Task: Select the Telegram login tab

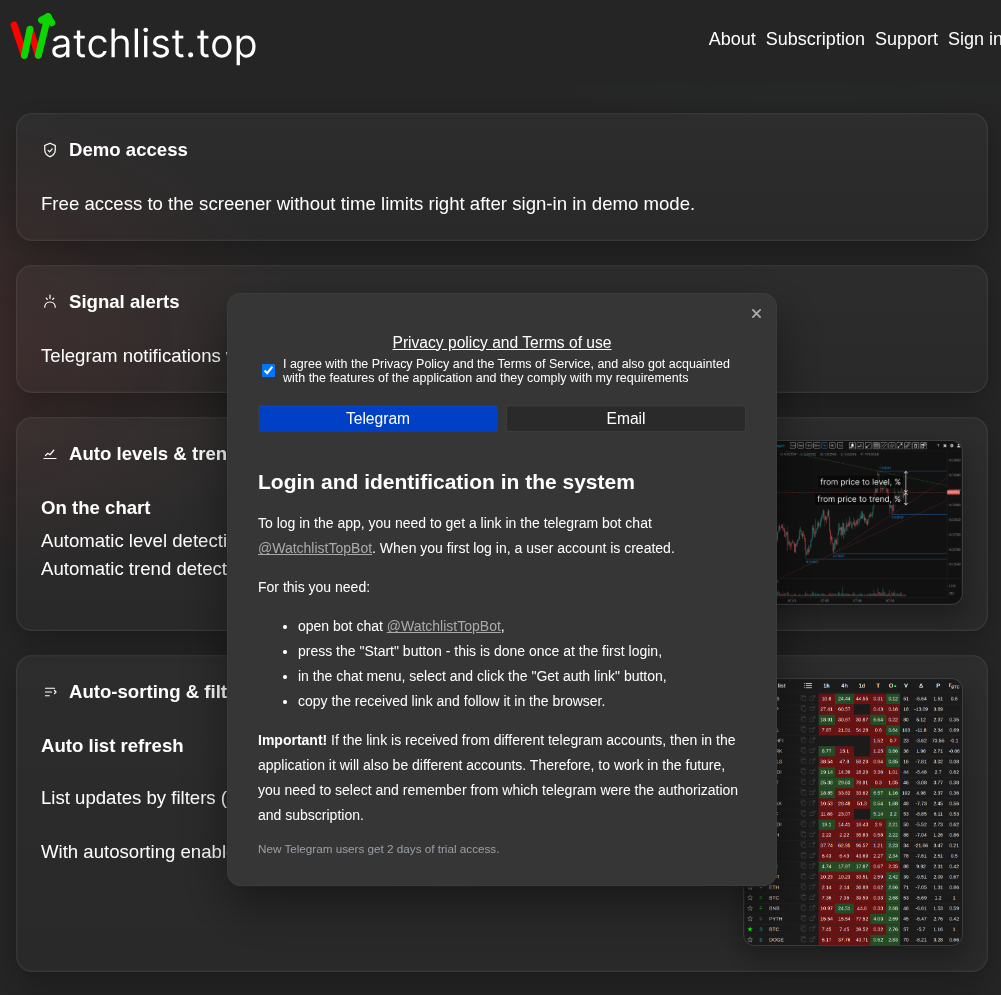Action: (x=378, y=419)
